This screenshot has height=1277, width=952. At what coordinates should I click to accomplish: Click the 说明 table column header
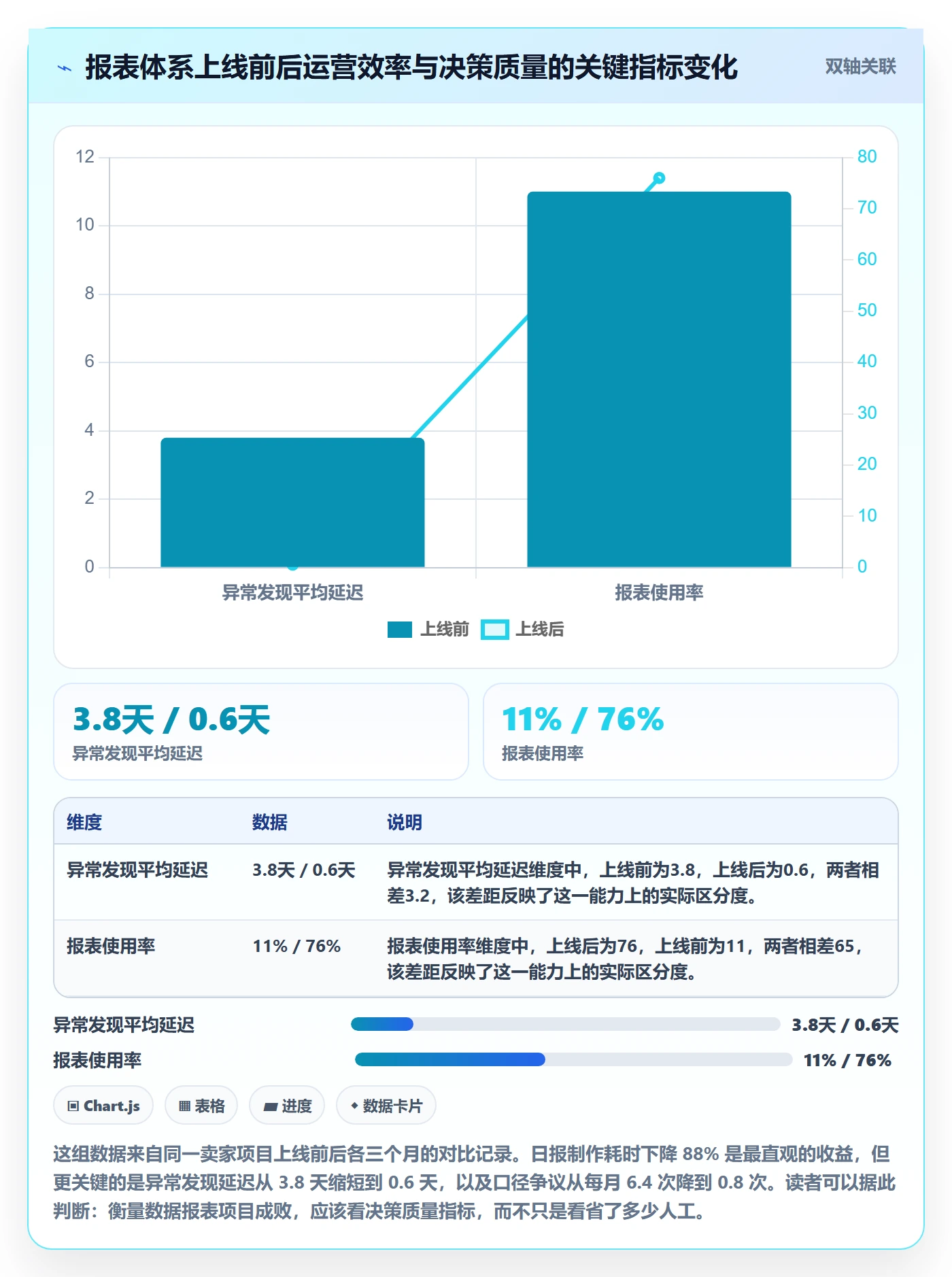point(405,822)
